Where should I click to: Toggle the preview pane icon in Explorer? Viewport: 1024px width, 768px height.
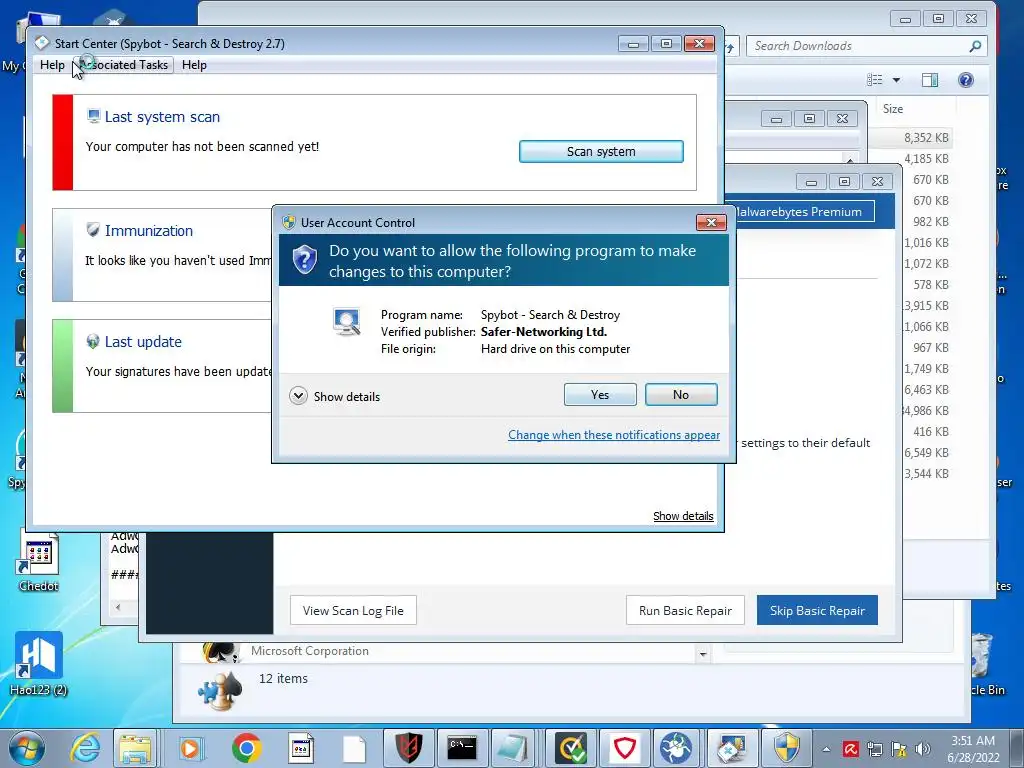[930, 80]
